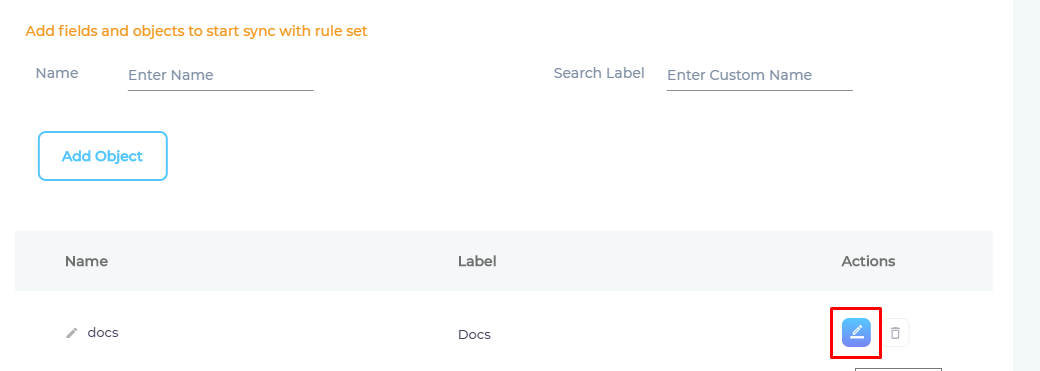The width and height of the screenshot is (1040, 371).
Task: Click the Add Object button
Action: pos(103,156)
